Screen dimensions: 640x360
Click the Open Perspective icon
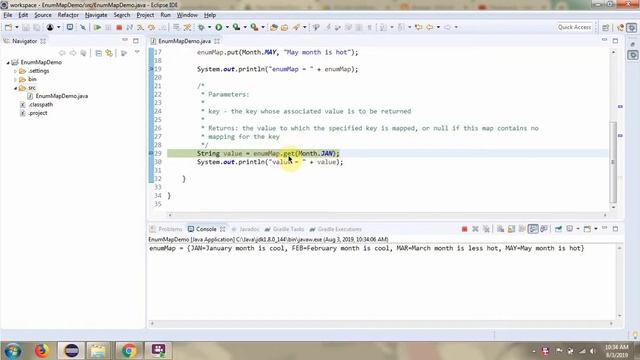click(x=606, y=27)
